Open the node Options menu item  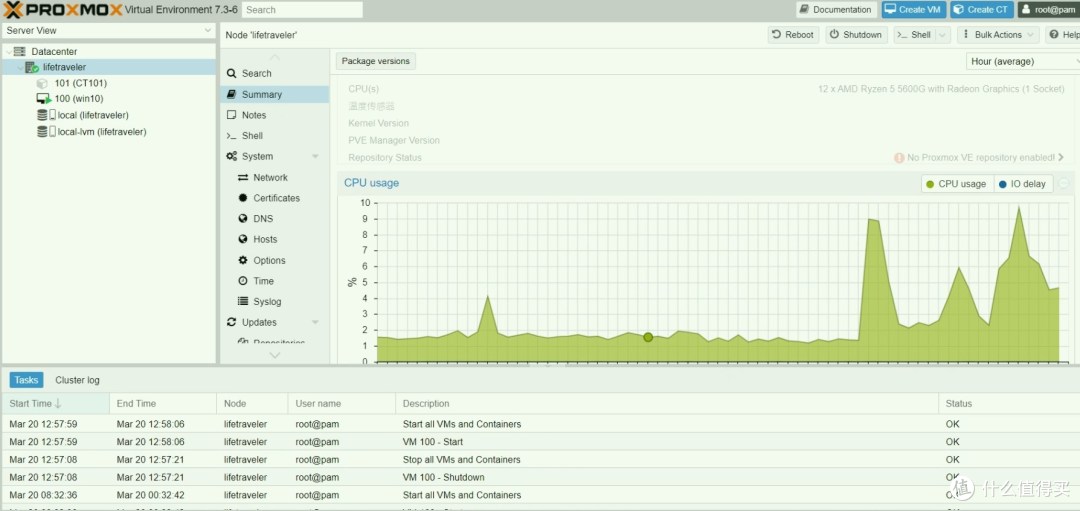point(275,260)
